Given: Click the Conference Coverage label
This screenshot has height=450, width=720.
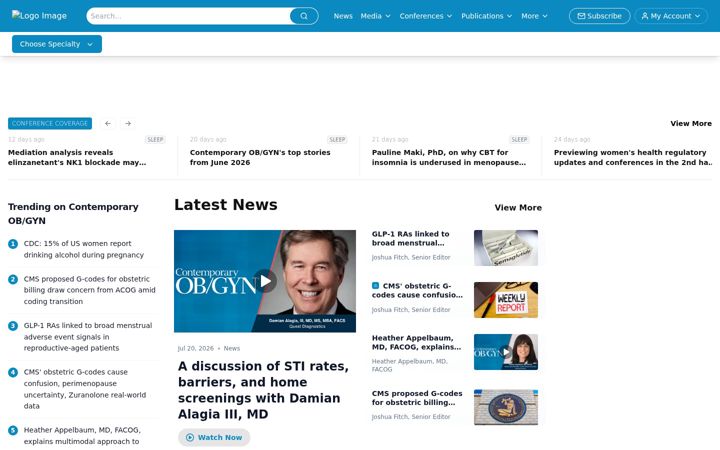Looking at the screenshot, I should [x=50, y=124].
